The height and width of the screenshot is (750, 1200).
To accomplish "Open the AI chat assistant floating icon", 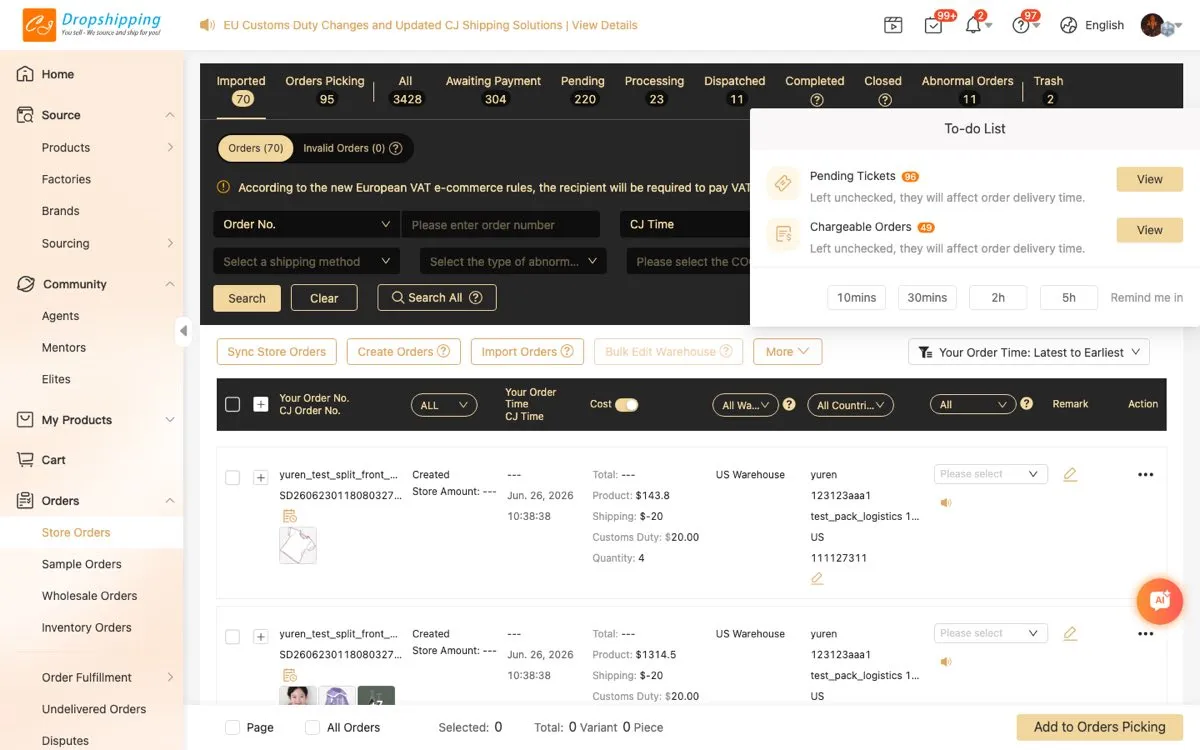I will 1160,600.
